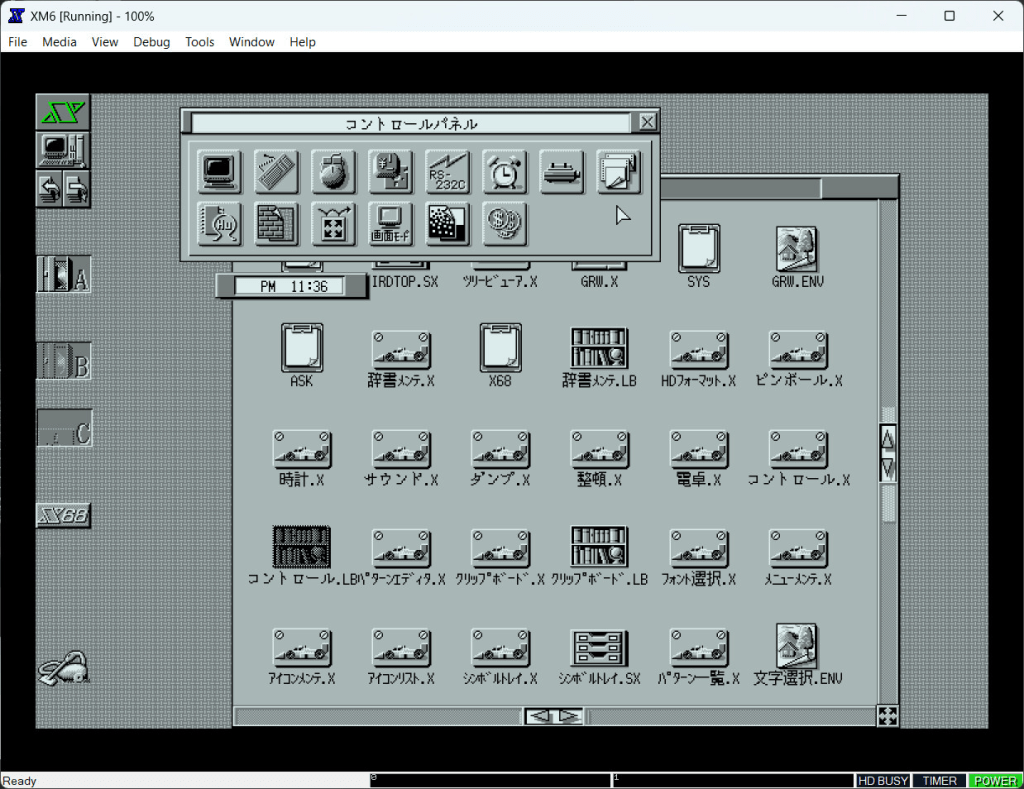1024x789 pixels.
Task: Open the Media menu
Action: click(59, 42)
